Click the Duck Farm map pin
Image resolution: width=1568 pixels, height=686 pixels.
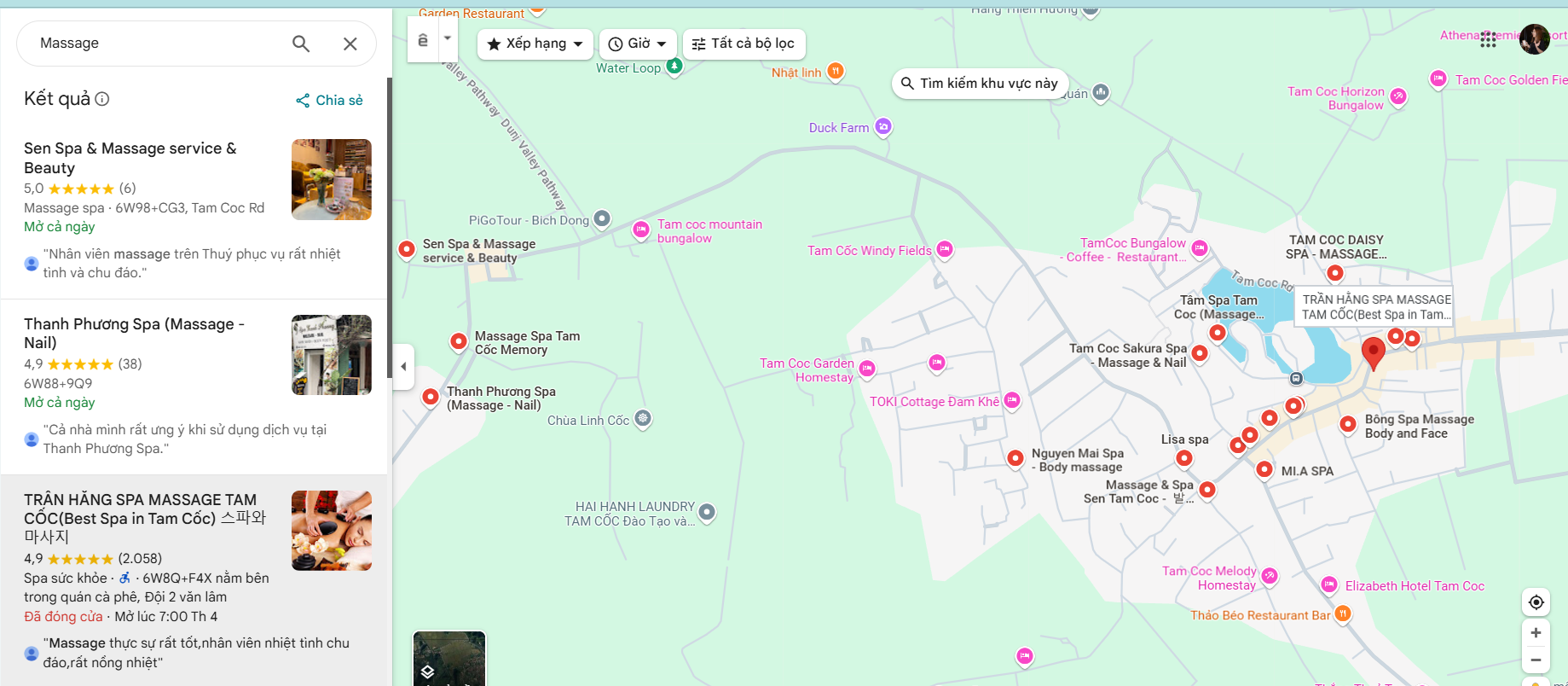[883, 127]
